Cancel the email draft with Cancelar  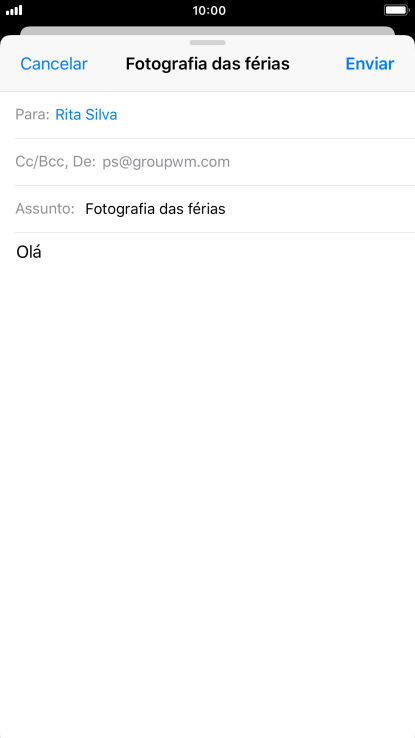(x=54, y=64)
